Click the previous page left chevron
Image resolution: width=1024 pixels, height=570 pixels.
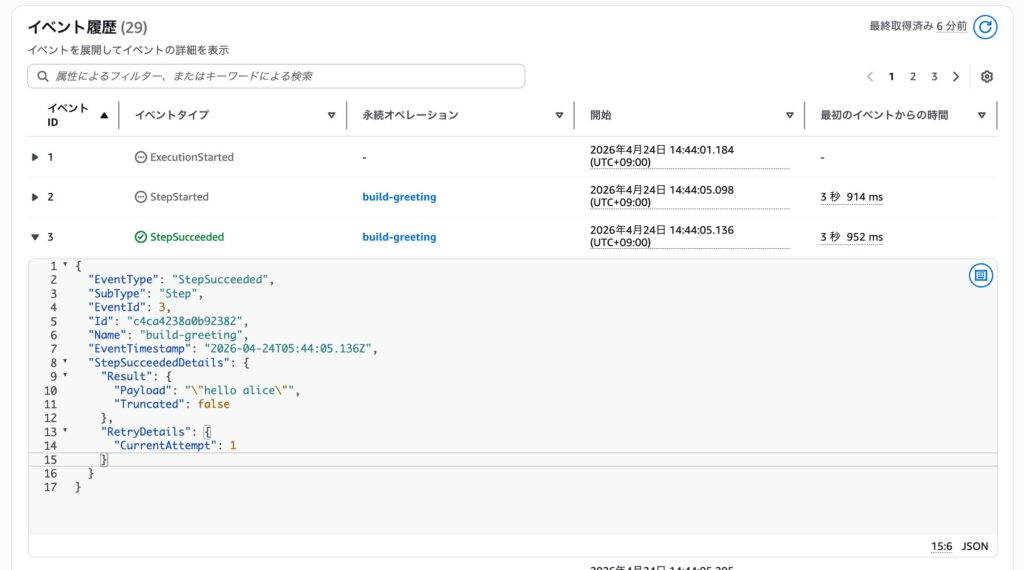point(870,77)
